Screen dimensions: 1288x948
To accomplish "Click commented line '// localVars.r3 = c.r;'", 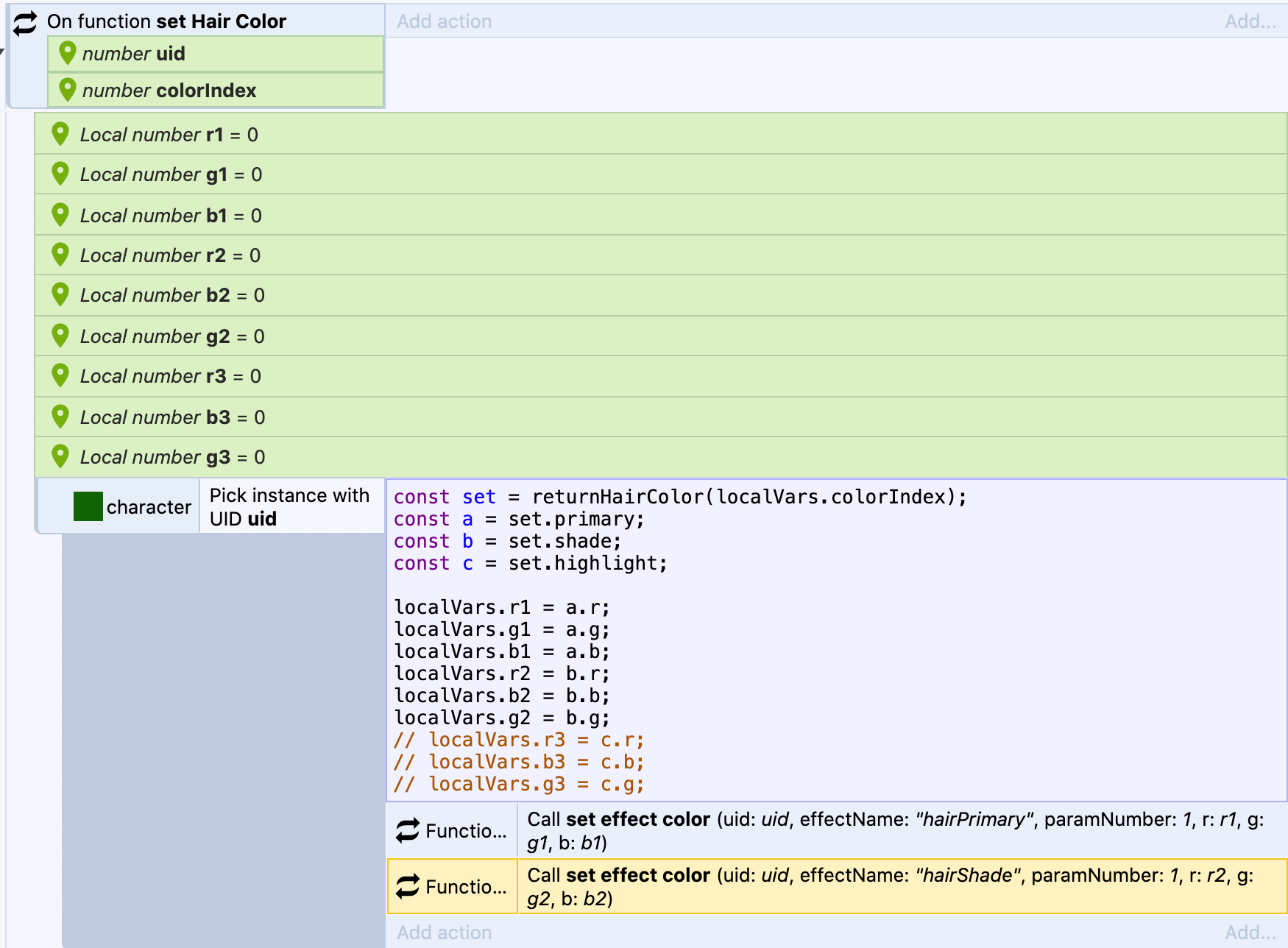I will pos(519,740).
